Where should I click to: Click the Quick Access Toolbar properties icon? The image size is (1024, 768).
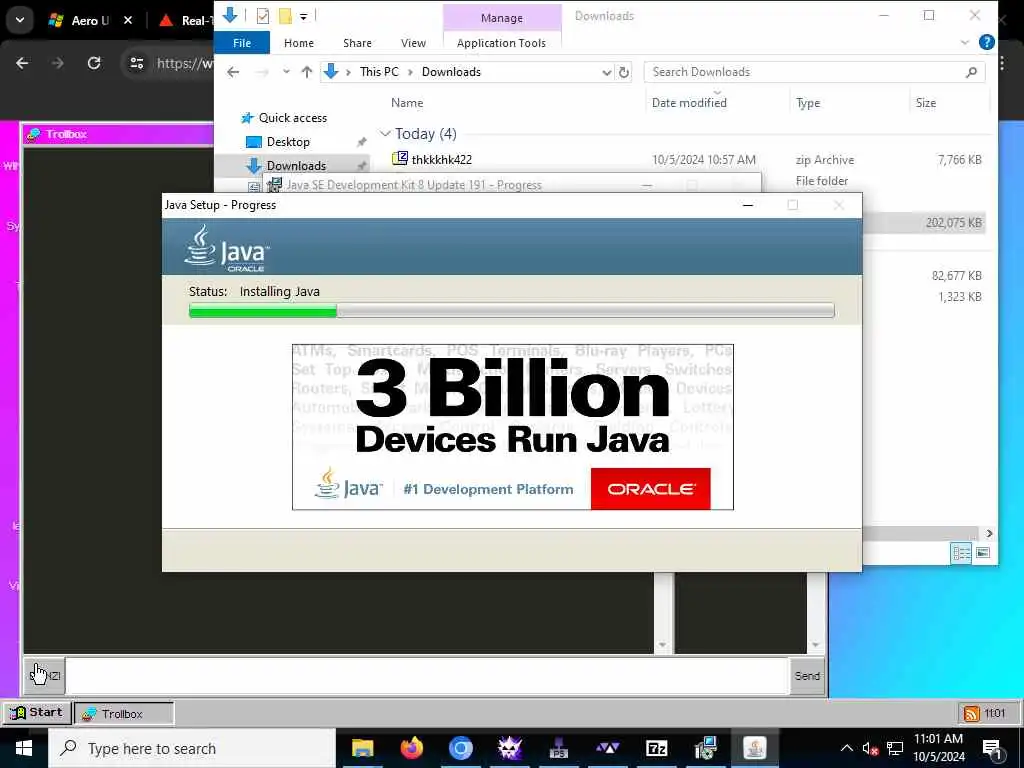click(x=263, y=16)
